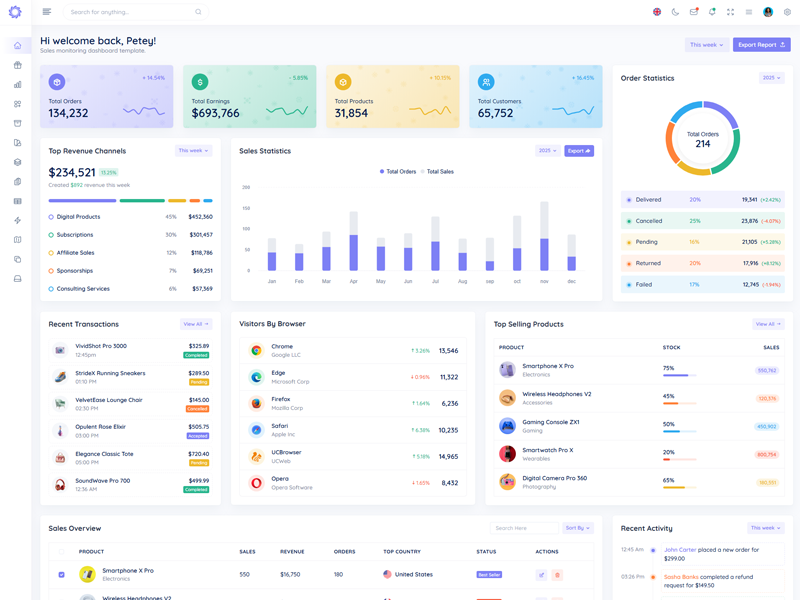The image size is (800, 600).
Task: Open the user profile avatar menu
Action: 768,12
